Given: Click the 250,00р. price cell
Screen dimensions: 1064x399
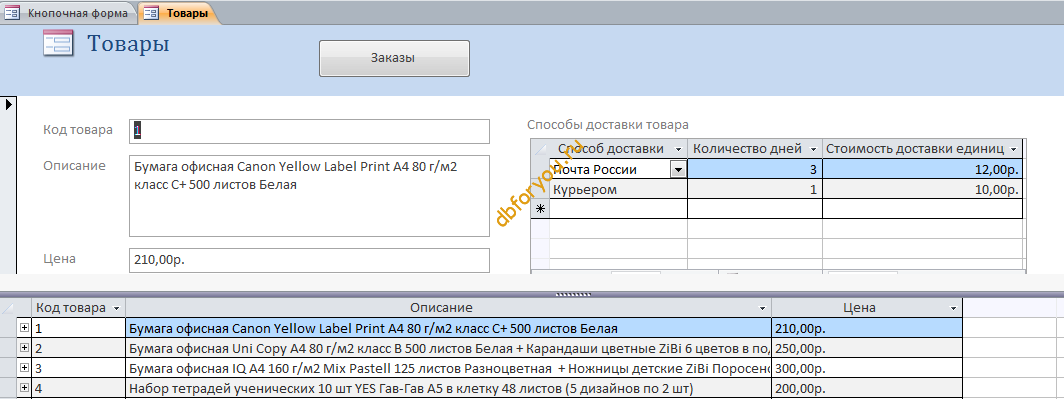Looking at the screenshot, I should tap(867, 349).
